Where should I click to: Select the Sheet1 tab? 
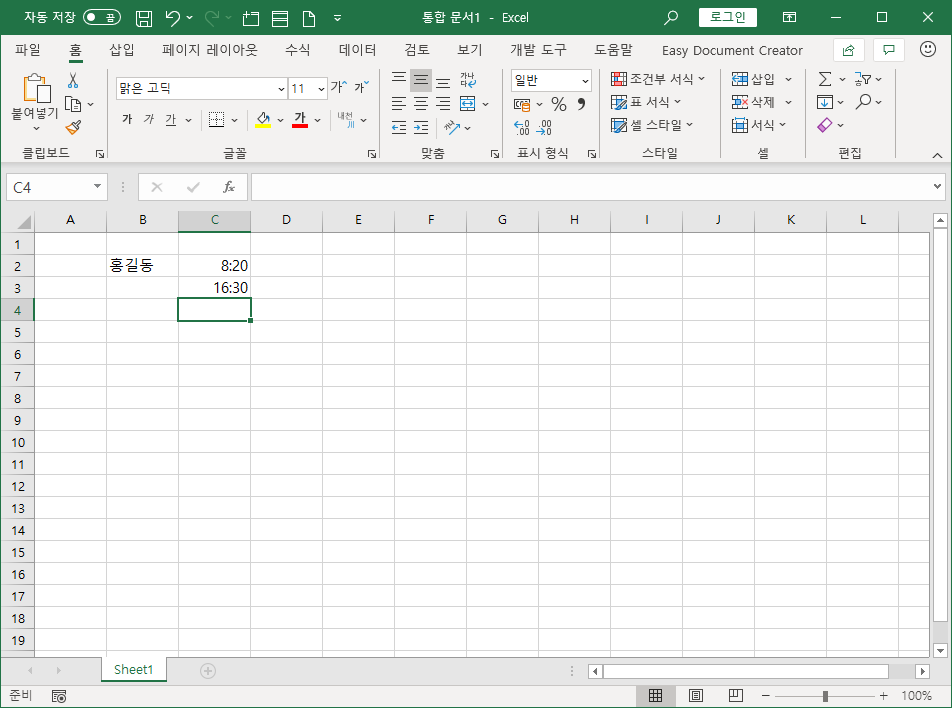134,669
